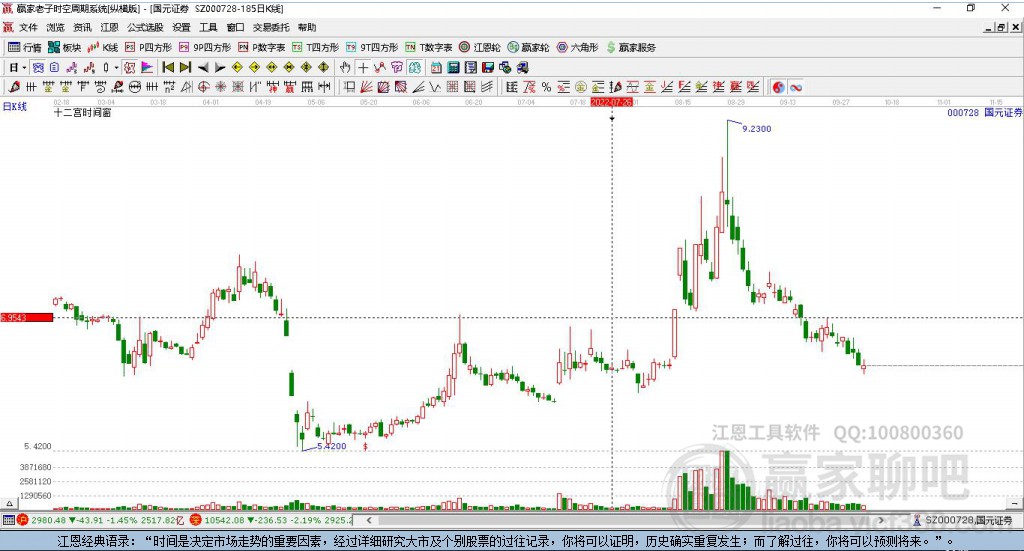The width and height of the screenshot is (1024, 551).
Task: Restore the inner chart window
Action: [1002, 27]
